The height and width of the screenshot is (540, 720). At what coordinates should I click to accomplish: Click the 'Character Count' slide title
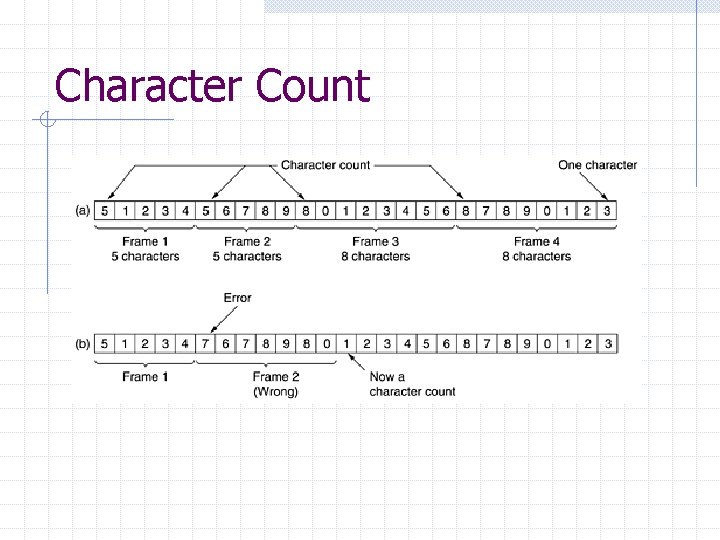coord(212,85)
